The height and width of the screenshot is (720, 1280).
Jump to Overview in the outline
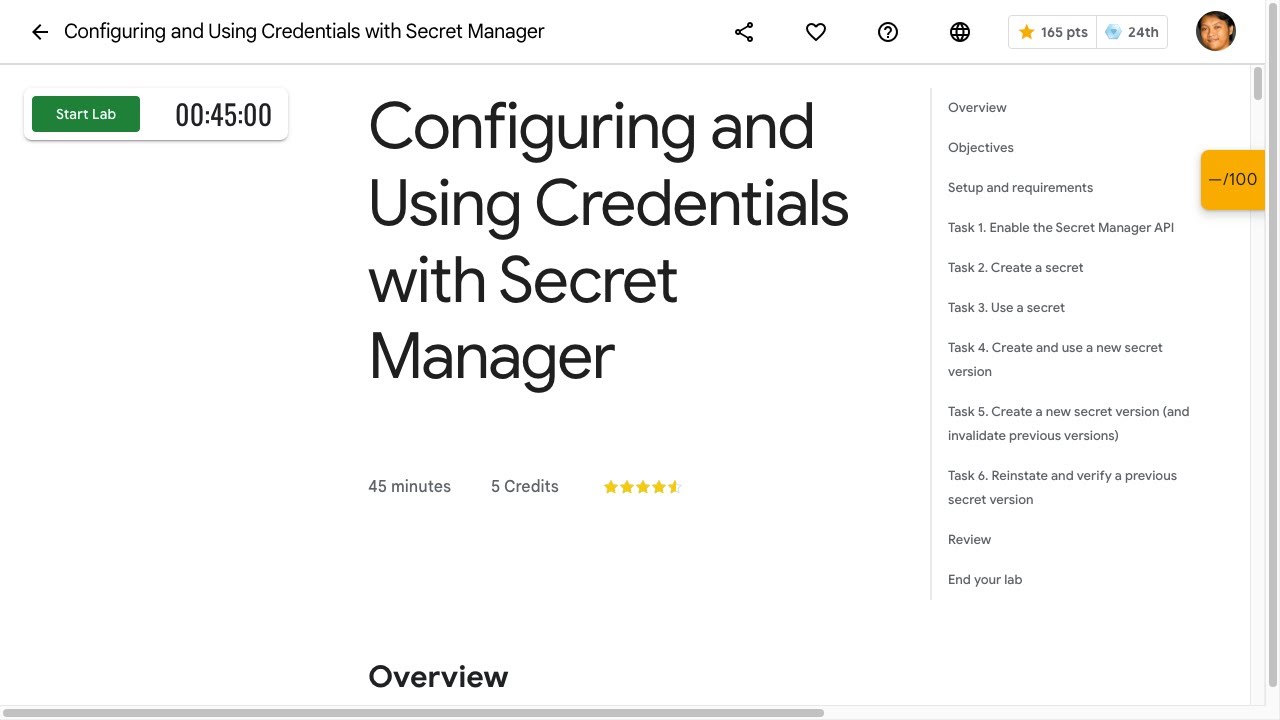tap(977, 107)
